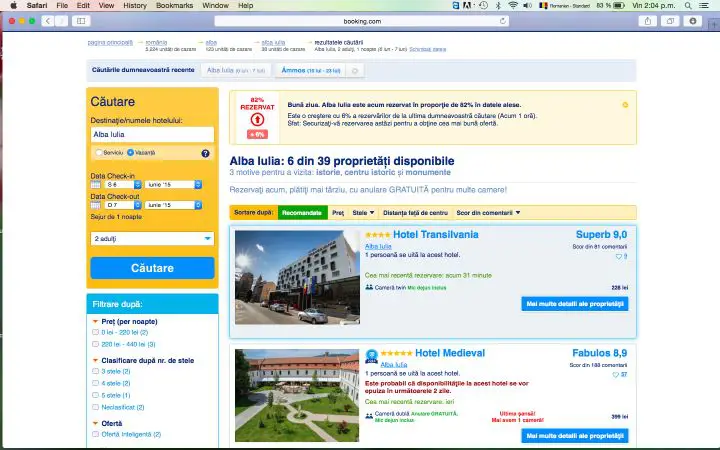Open the Alba Iulia recent search
Image resolution: width=720 pixels, height=450 pixels.
coord(236,70)
